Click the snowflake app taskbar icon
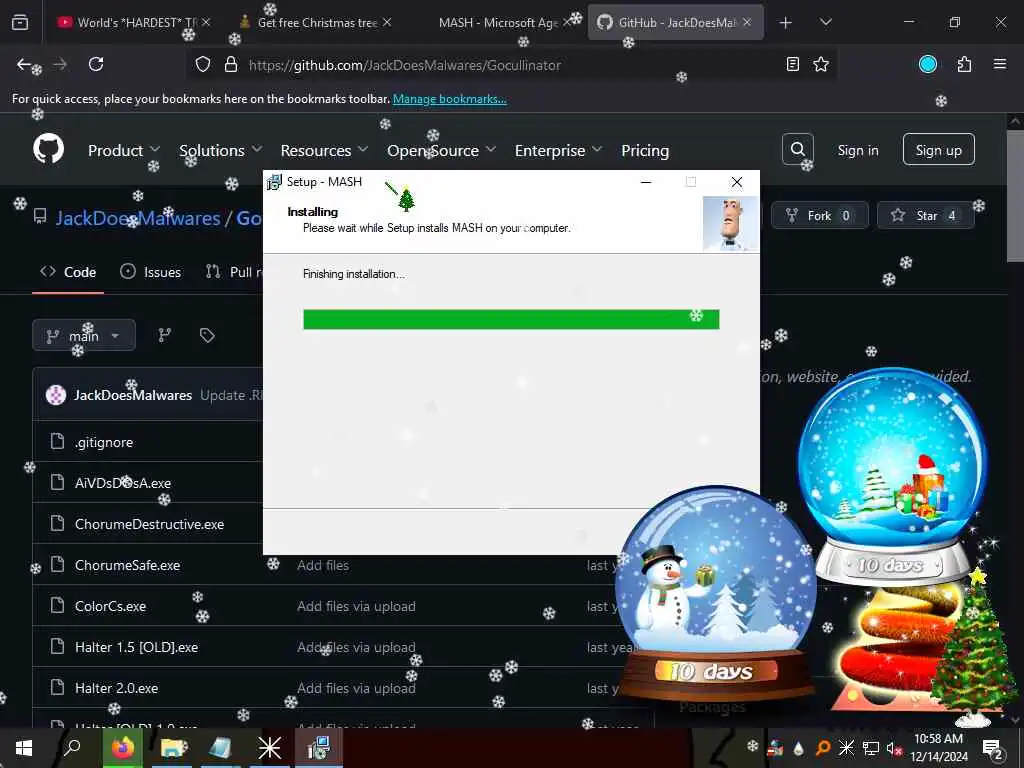The width and height of the screenshot is (1024, 768). coord(269,748)
